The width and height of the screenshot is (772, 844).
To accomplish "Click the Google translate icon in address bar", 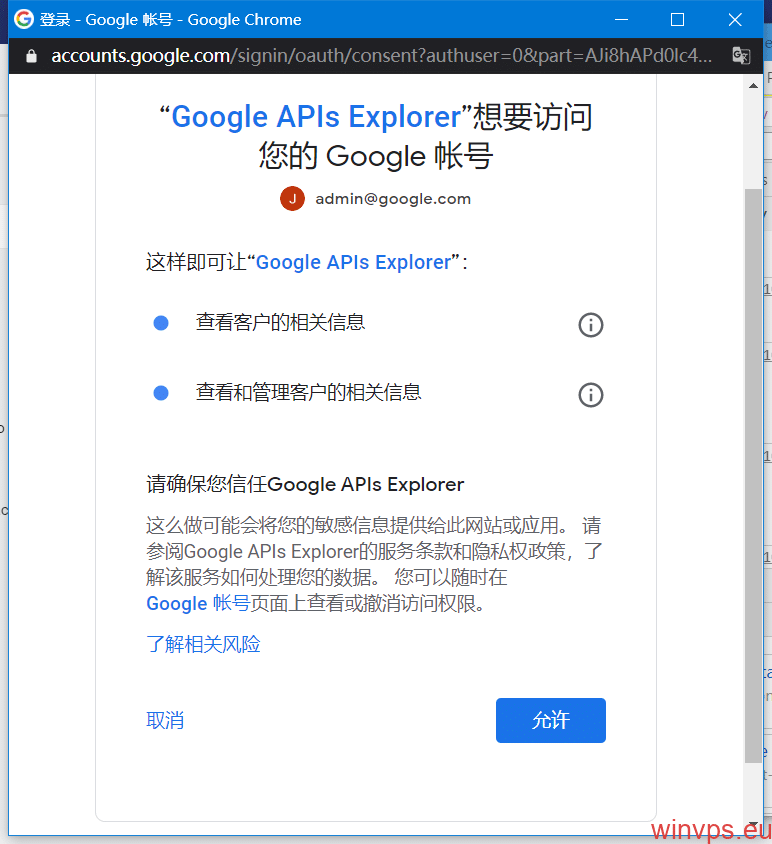I will 741,55.
